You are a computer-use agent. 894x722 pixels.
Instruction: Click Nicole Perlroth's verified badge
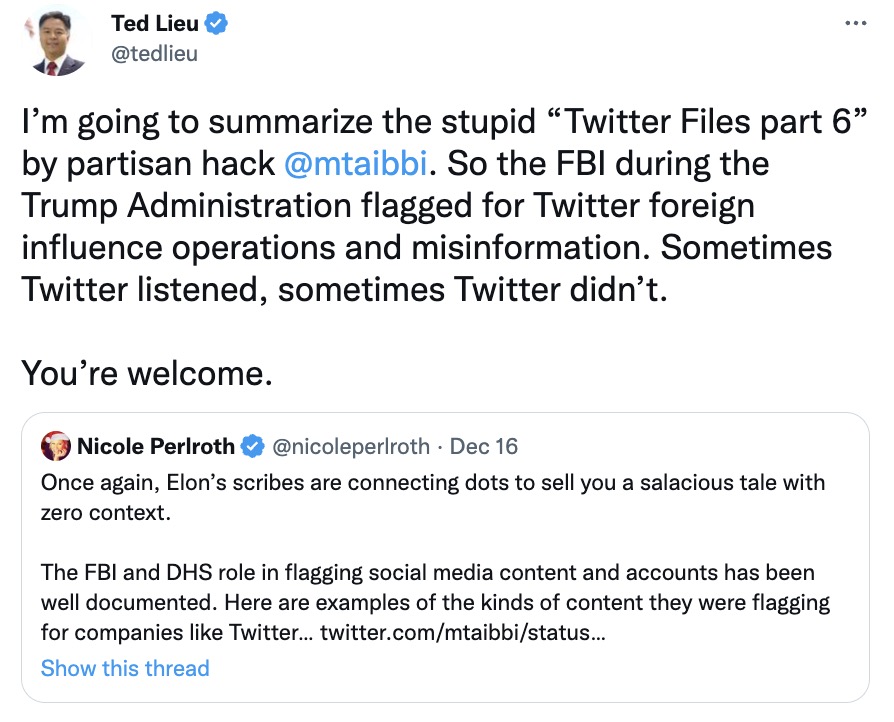coord(253,446)
